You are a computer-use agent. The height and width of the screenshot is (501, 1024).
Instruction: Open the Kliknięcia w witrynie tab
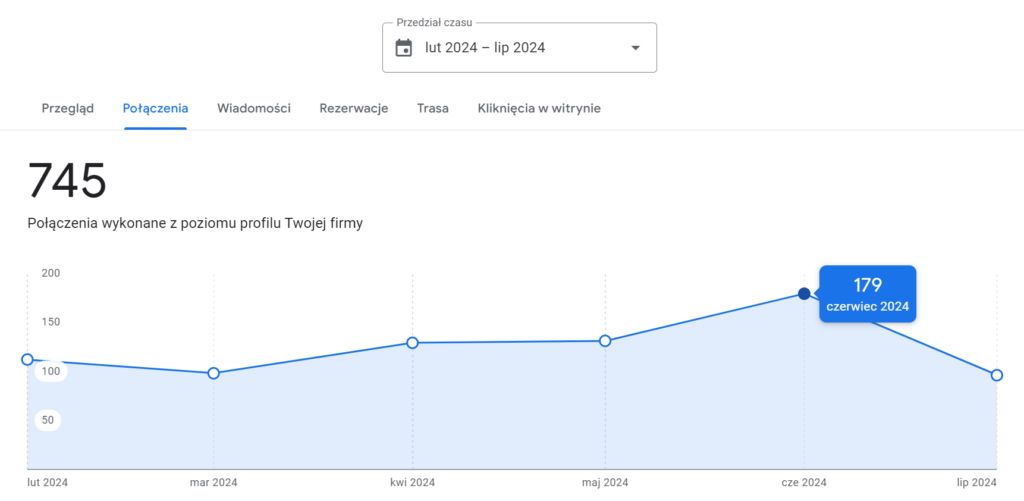[539, 108]
